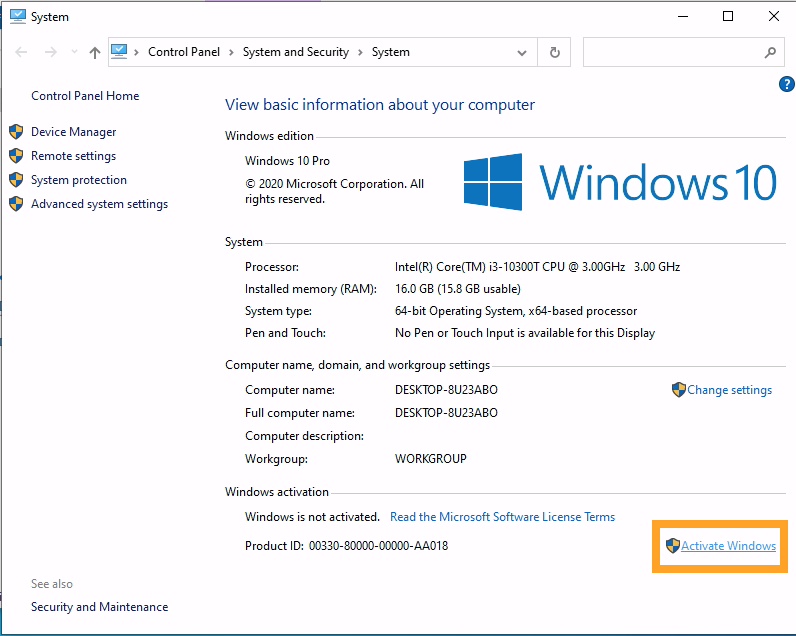796x636 pixels.
Task: Click the forward navigation arrow
Action: point(50,52)
